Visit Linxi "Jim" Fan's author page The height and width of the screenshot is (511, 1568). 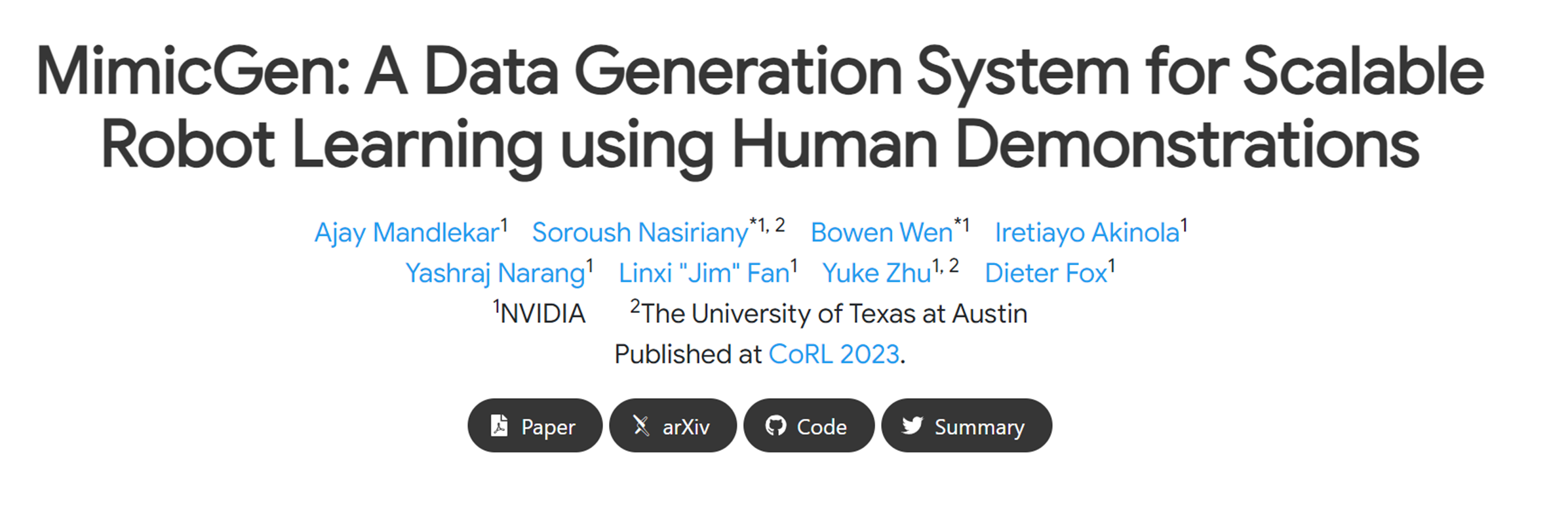click(x=704, y=274)
